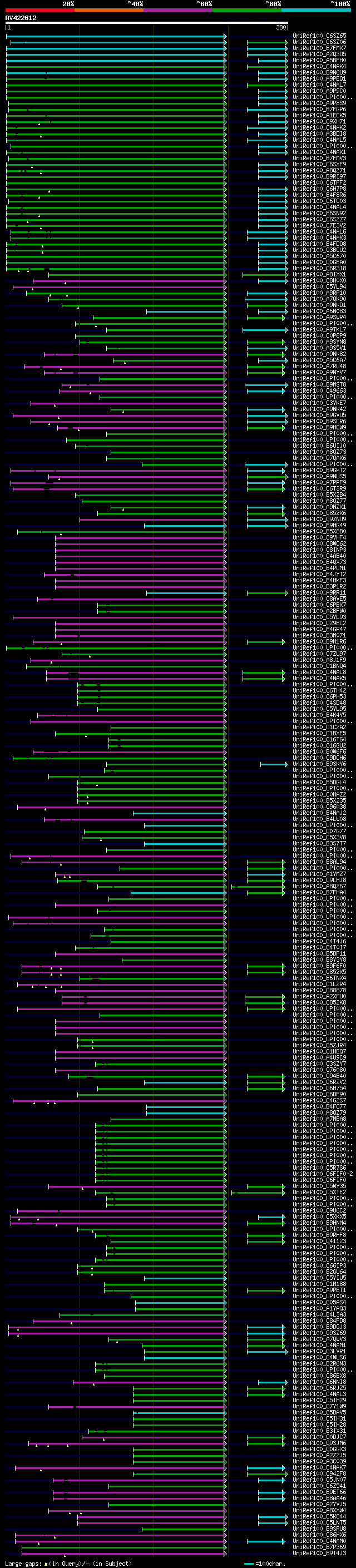Choose UniRef100_C4NAL7 label
Screen dimensions: 356x1568
319,85
